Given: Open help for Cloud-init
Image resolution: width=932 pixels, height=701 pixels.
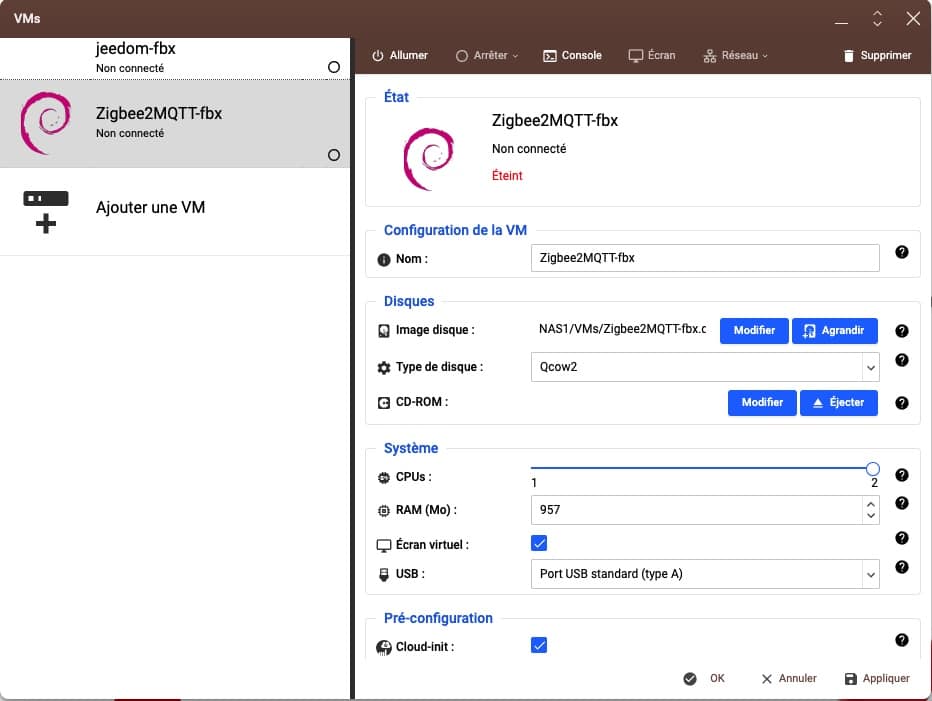Looking at the screenshot, I should (x=902, y=640).
